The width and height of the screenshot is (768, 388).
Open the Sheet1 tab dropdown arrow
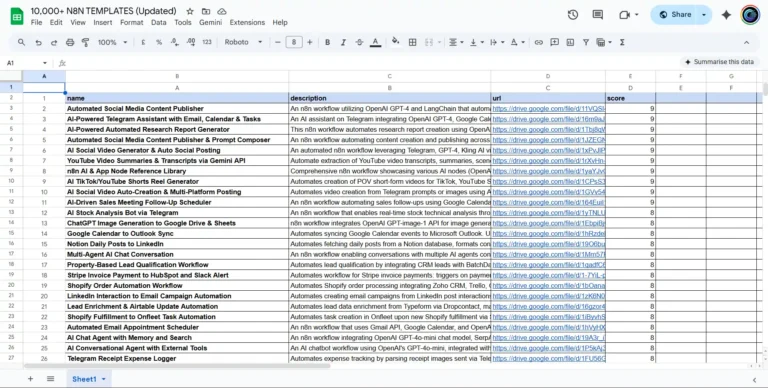tap(104, 379)
